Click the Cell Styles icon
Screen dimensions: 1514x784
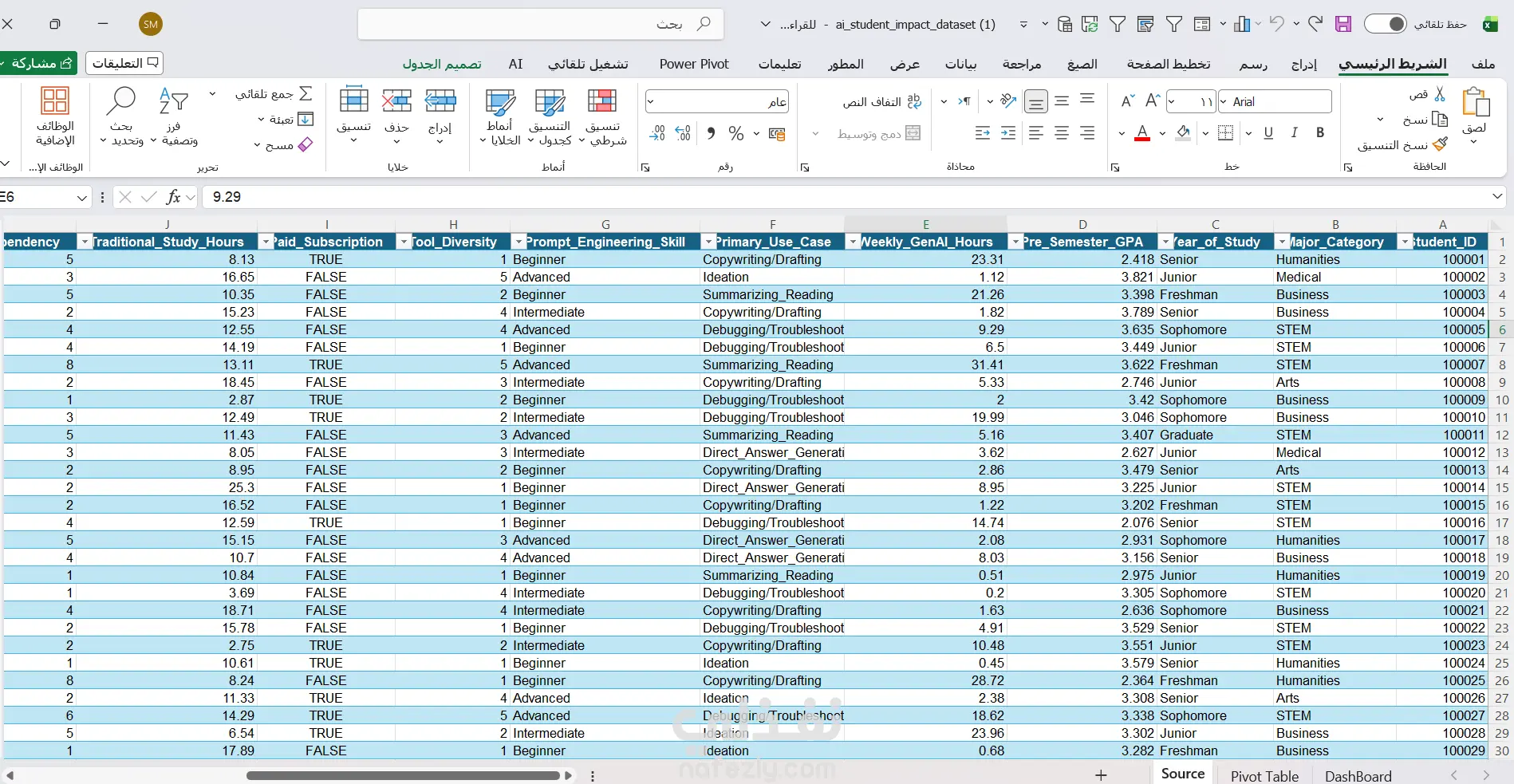[500, 103]
